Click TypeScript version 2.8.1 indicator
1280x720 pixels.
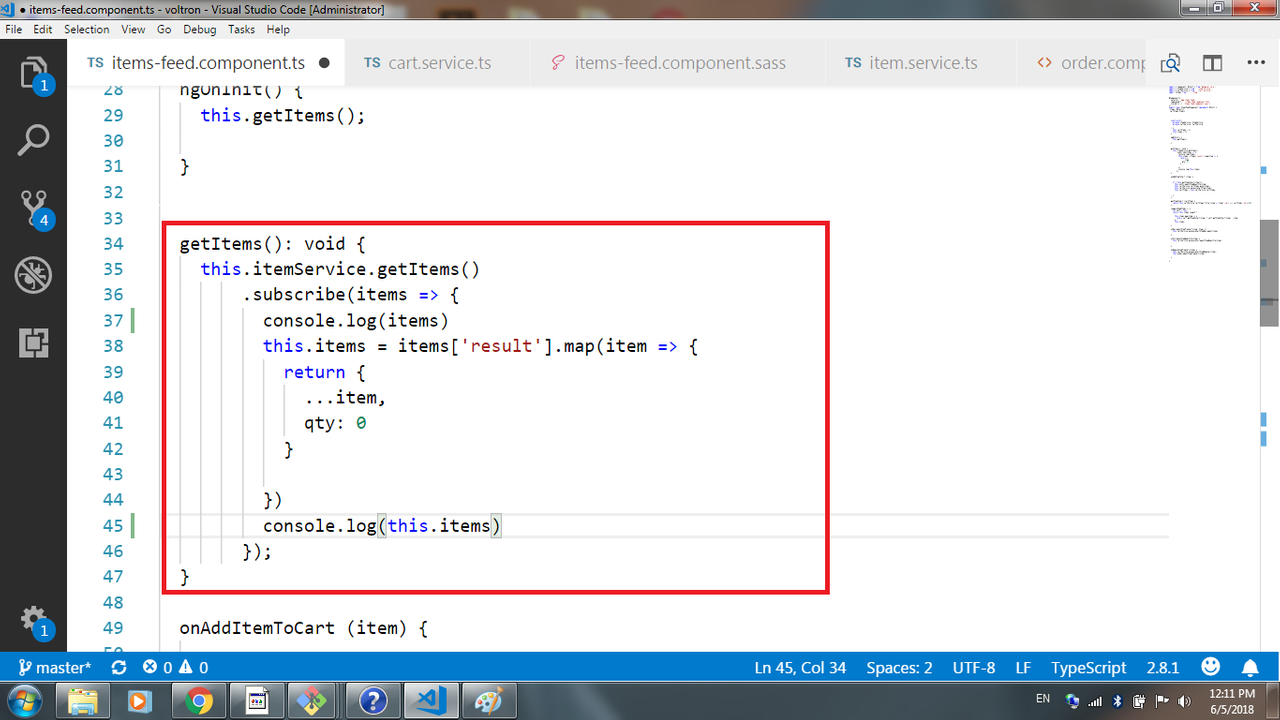(1162, 667)
